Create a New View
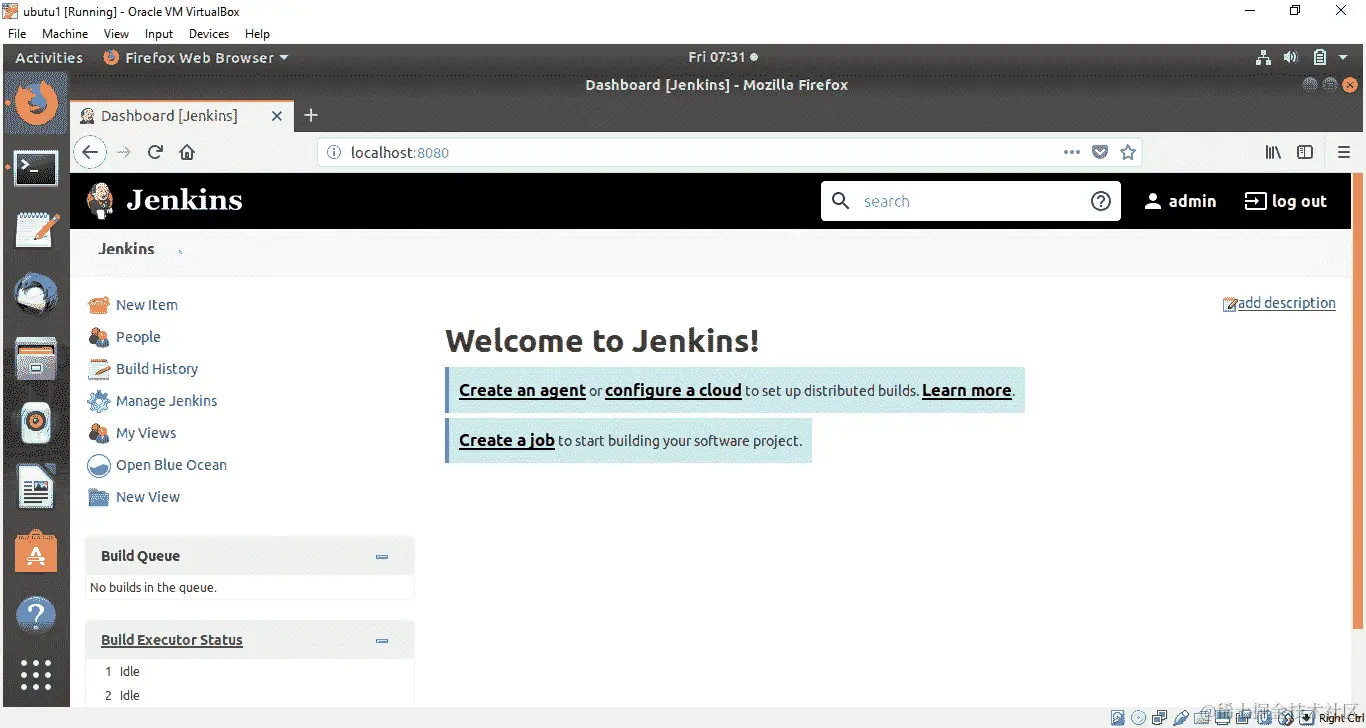Screen dimensions: 1366x728 [x=148, y=496]
